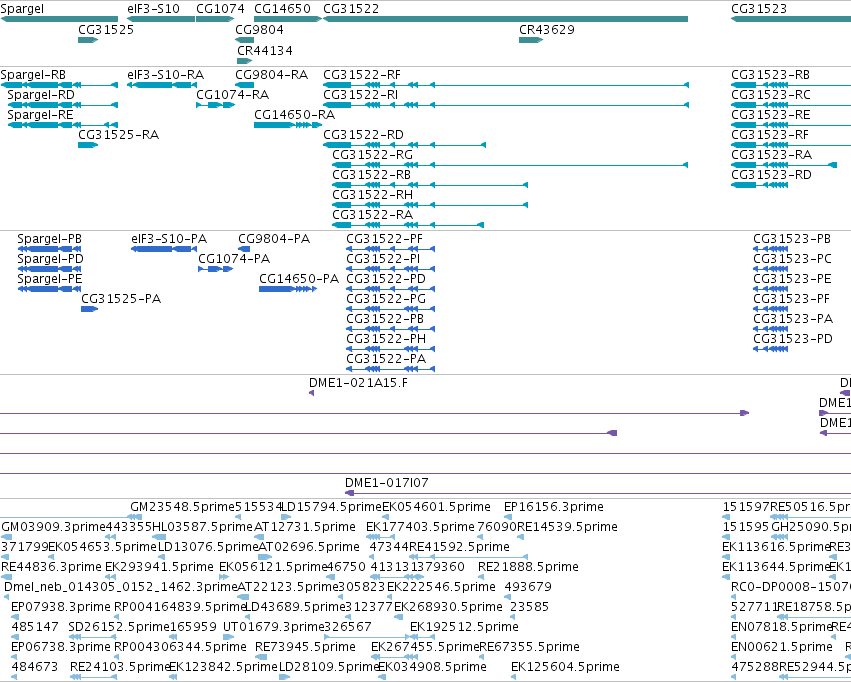Open the Spargel-PE protein label
The image size is (851, 682).
click(x=49, y=279)
